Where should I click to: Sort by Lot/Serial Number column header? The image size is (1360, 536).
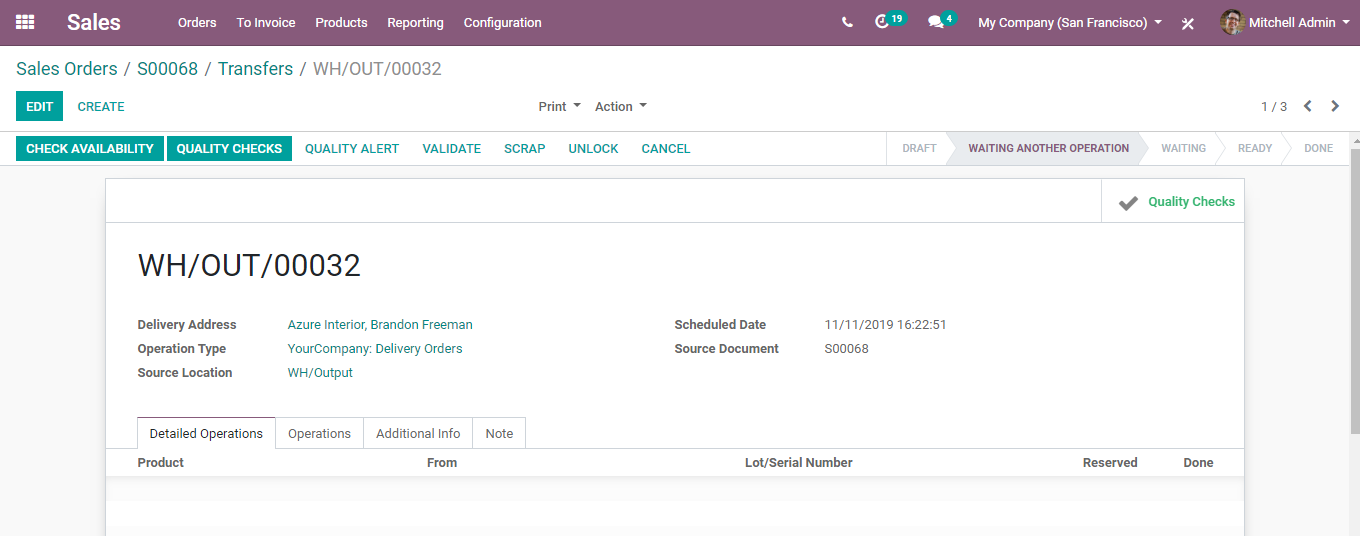tap(799, 463)
